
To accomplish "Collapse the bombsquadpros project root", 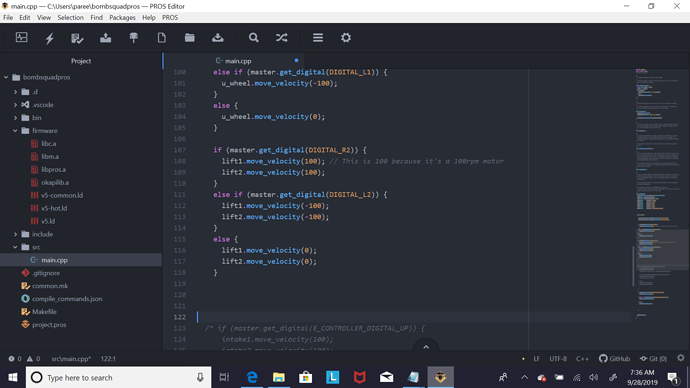I will [x=6, y=77].
